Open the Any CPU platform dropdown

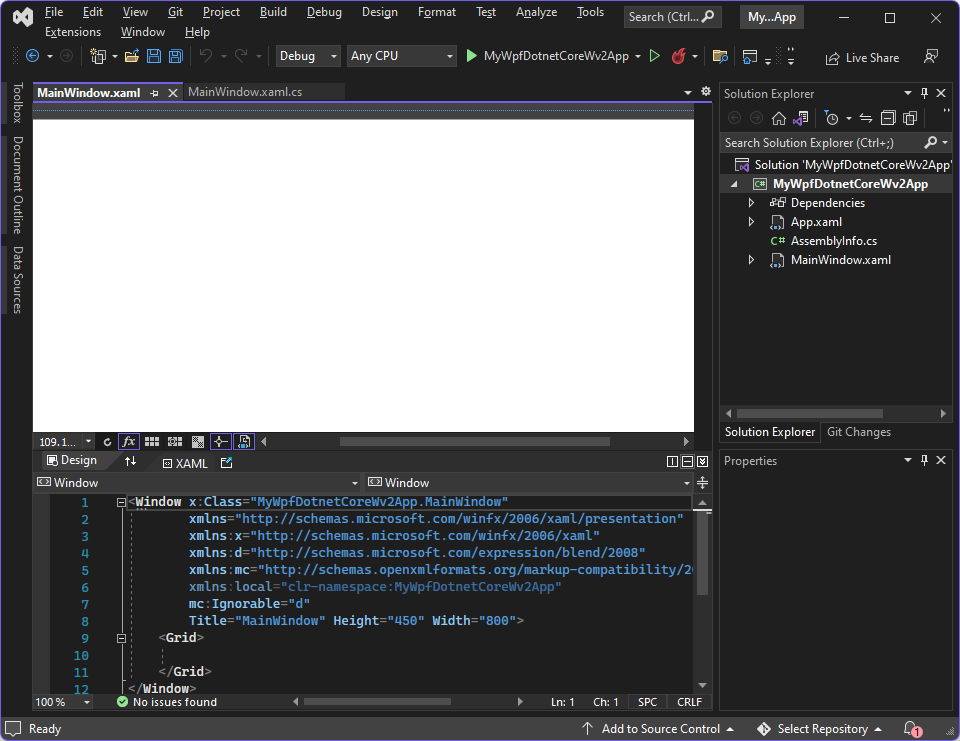(401, 55)
